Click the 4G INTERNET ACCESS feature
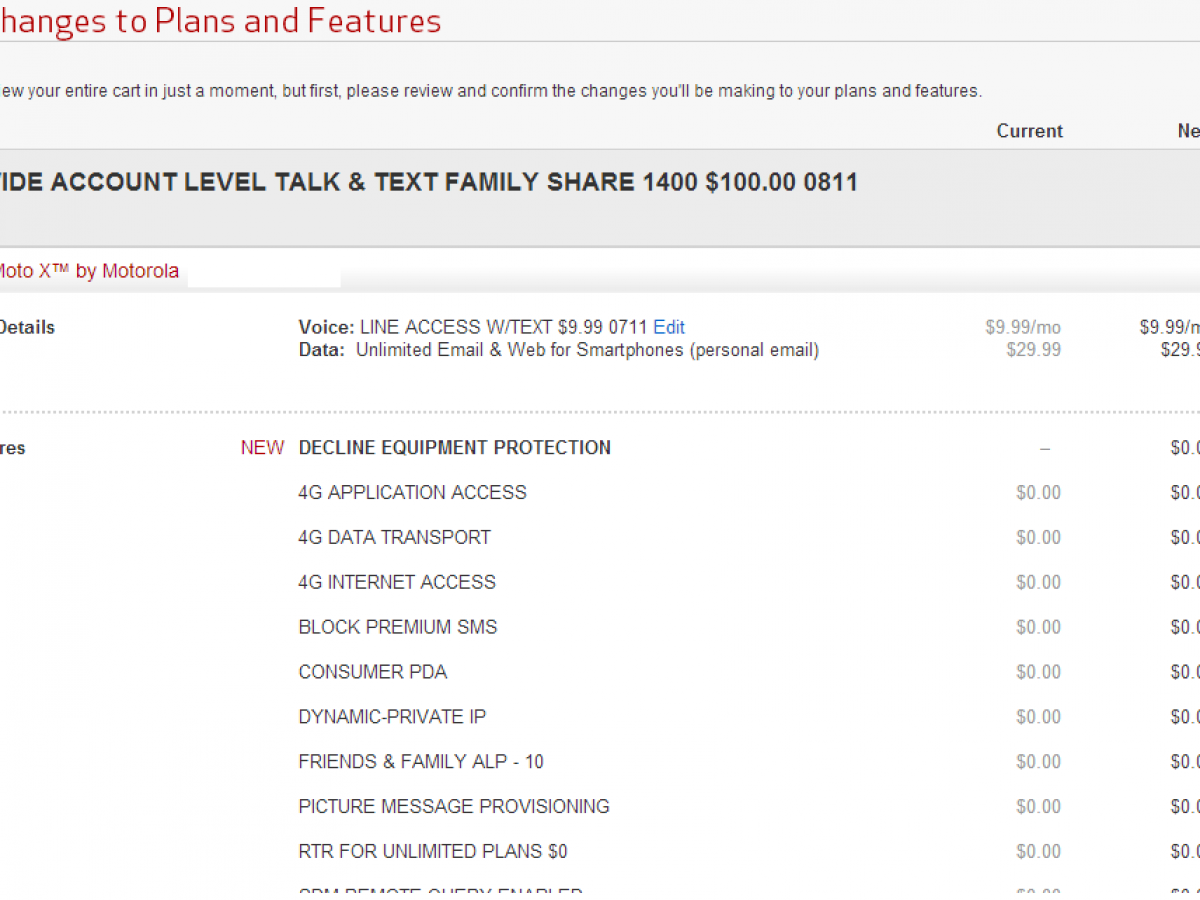Screen dimensions: 1200x900 (397, 582)
